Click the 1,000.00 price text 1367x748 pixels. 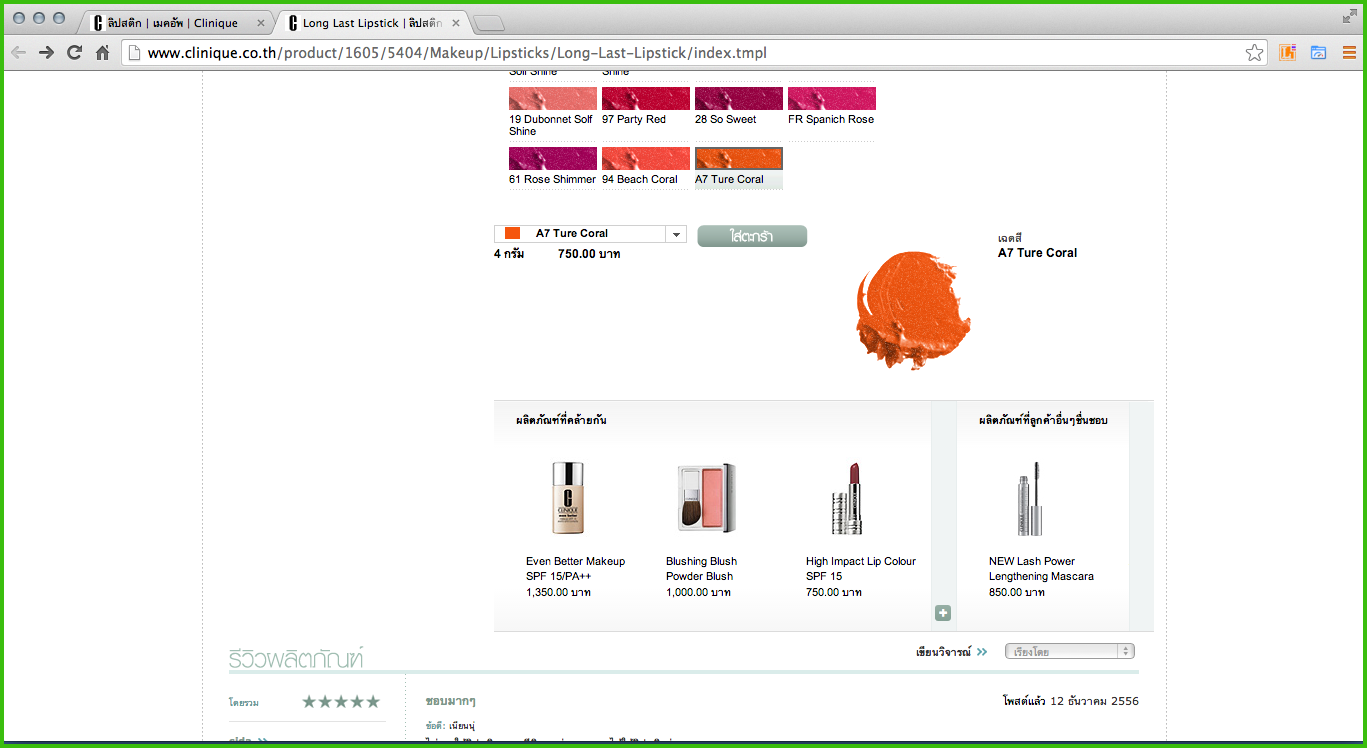tap(698, 593)
